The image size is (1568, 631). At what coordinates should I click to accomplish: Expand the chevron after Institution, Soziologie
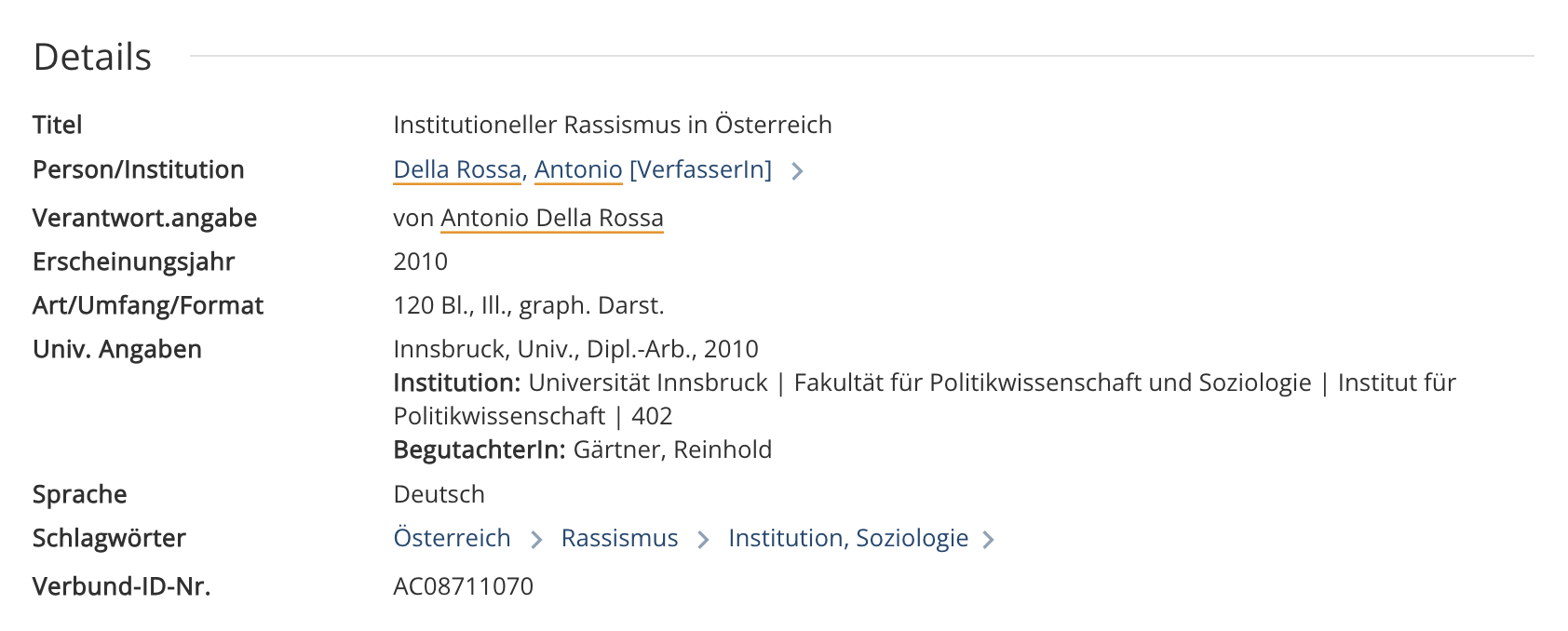click(989, 540)
